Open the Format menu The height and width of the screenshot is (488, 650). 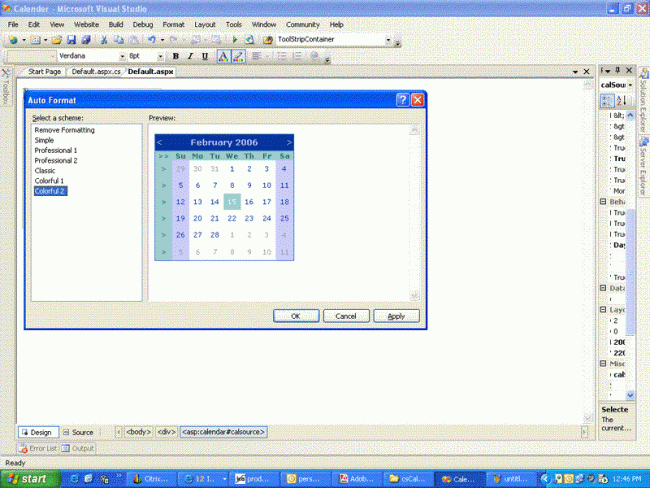click(x=173, y=24)
